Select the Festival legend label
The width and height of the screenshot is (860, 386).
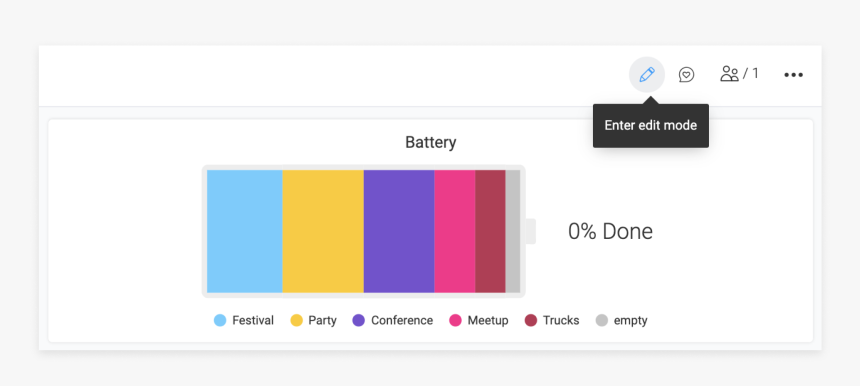(253, 320)
